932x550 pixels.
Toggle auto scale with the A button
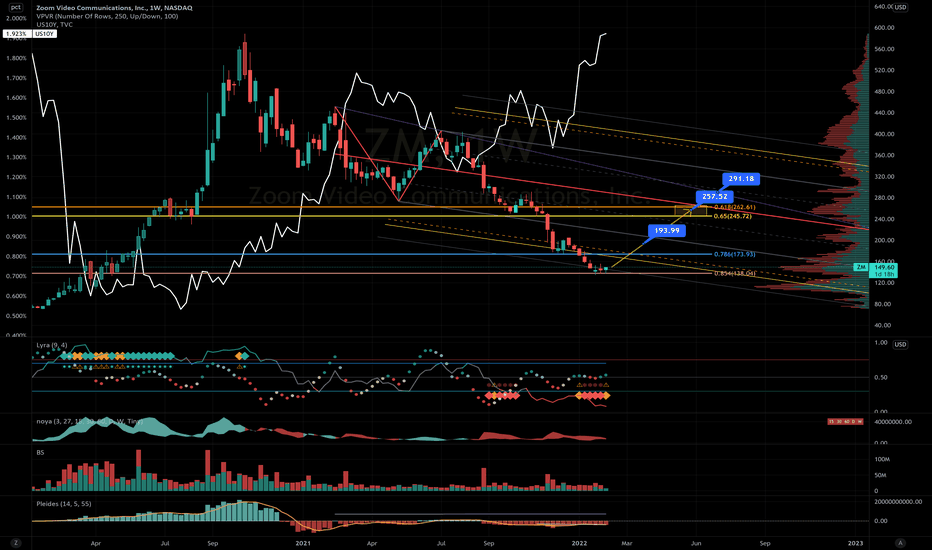(x=901, y=543)
